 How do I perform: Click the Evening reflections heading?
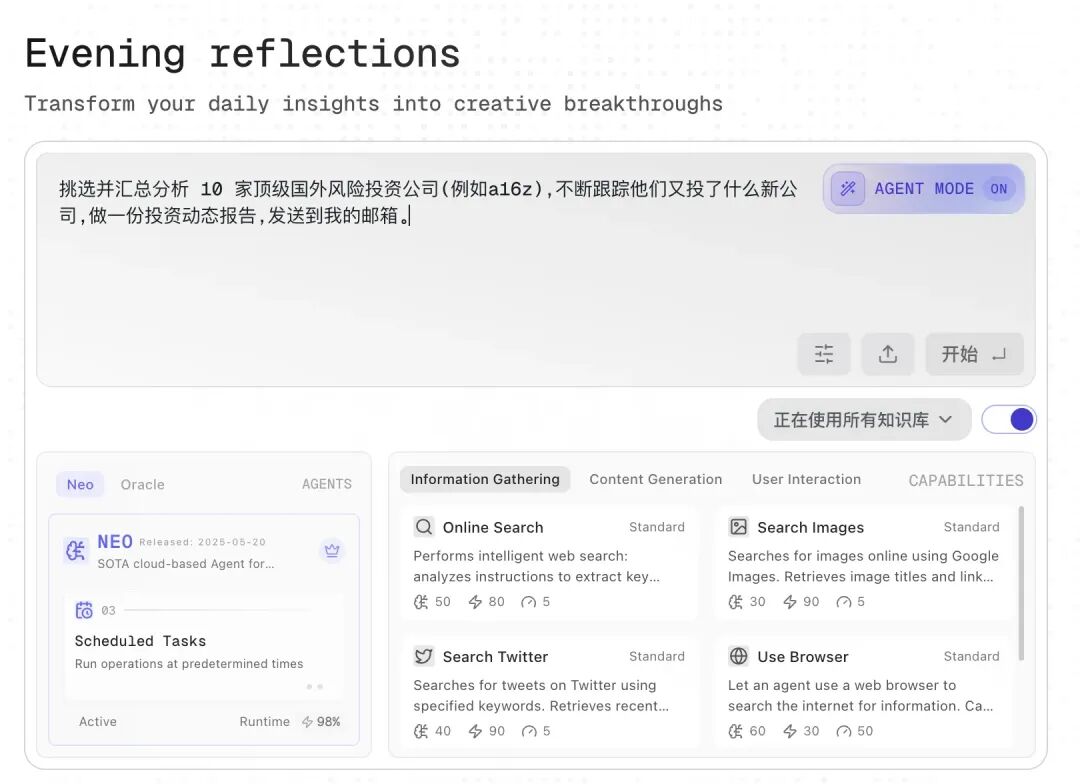pos(242,54)
